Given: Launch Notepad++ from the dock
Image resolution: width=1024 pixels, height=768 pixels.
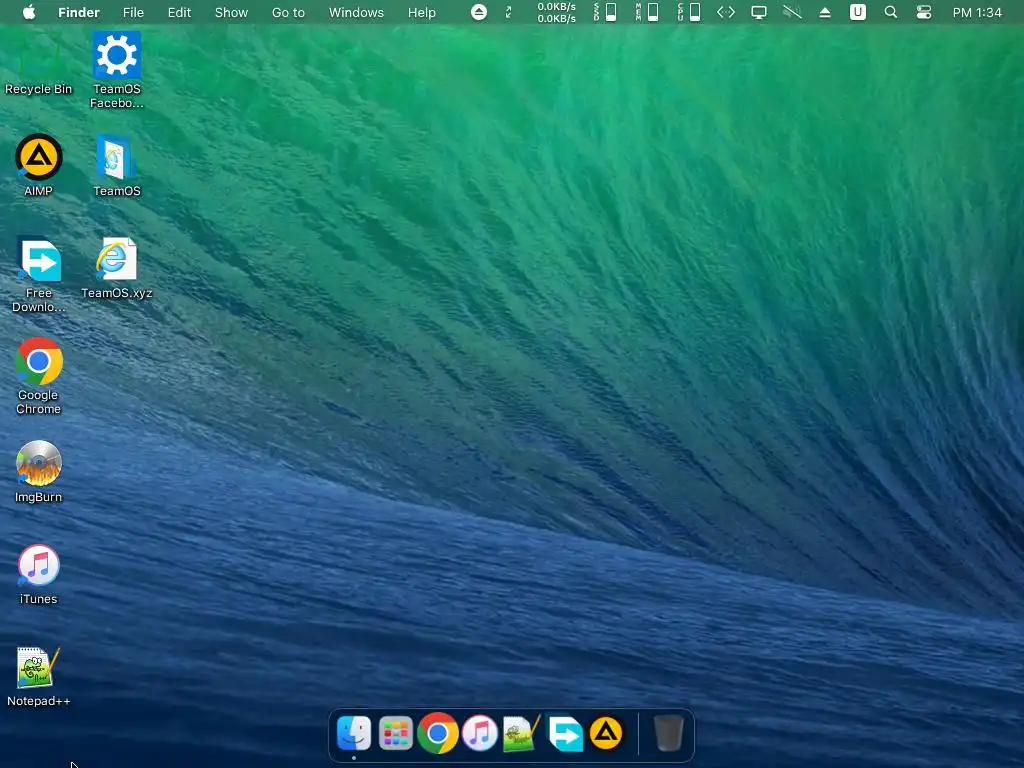Looking at the screenshot, I should tap(522, 733).
